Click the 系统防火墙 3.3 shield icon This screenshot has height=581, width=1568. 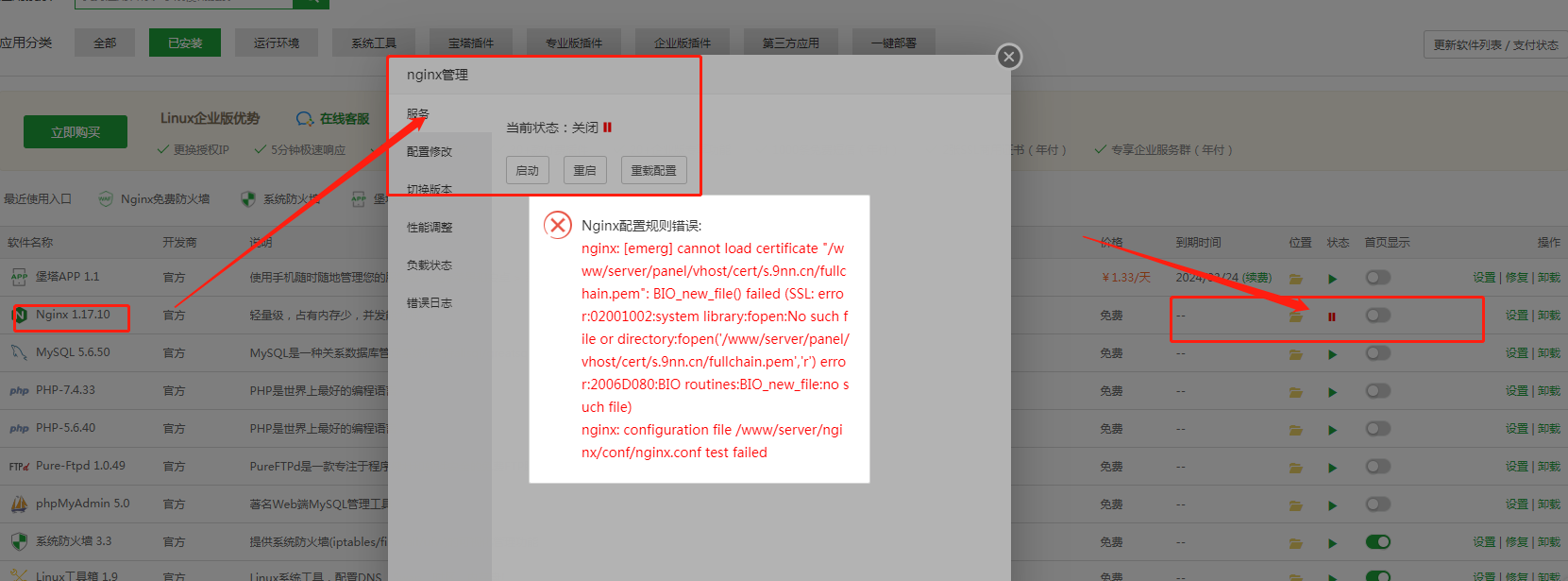tap(19, 541)
